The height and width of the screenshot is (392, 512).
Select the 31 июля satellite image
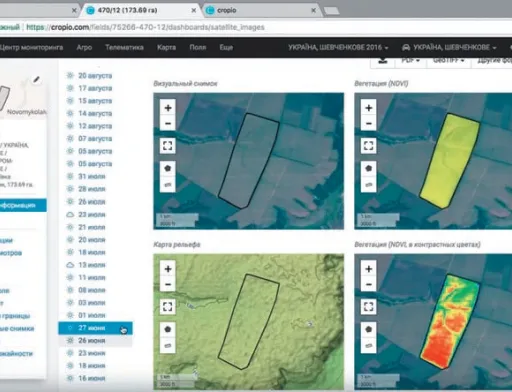[92, 176]
